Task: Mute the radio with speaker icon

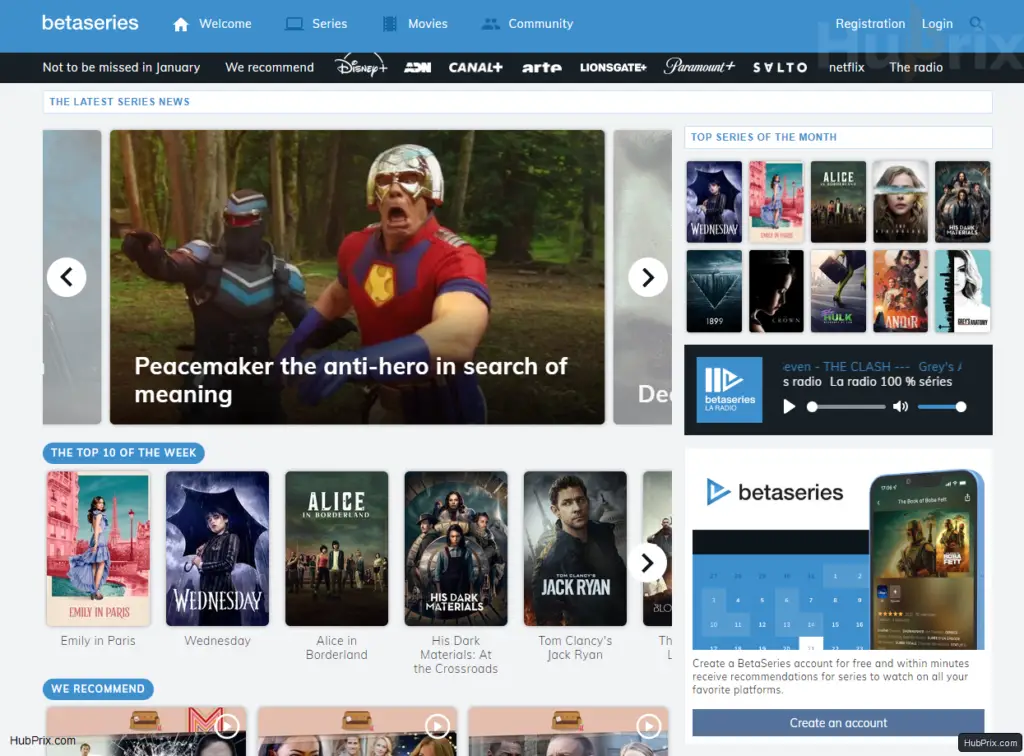Action: click(901, 407)
